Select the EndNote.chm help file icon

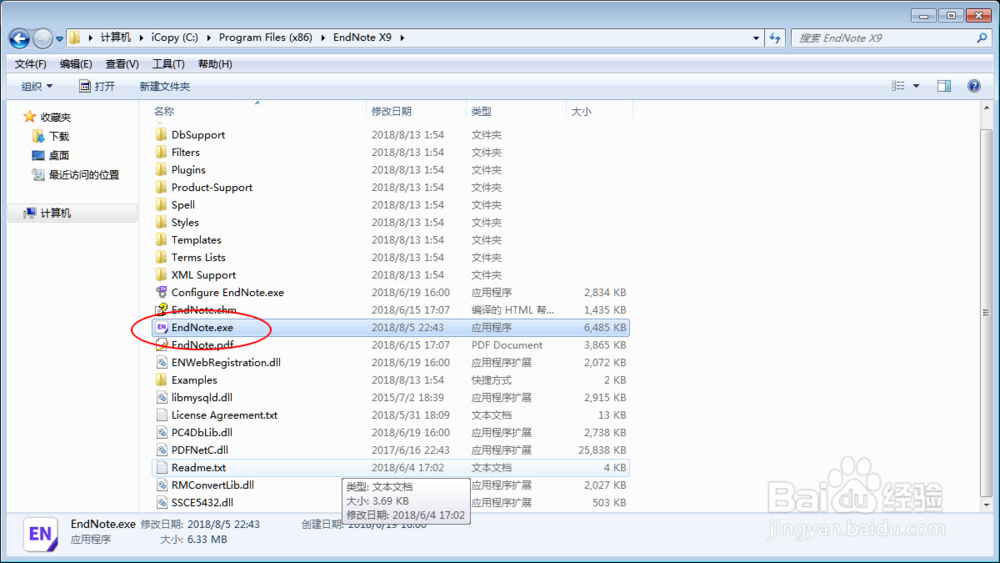tap(161, 310)
